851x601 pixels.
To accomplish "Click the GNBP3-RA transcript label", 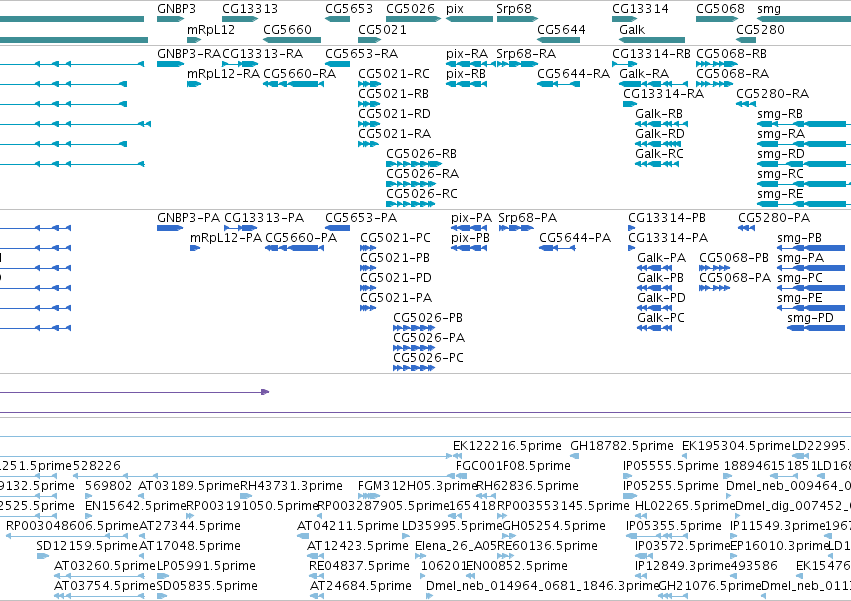I will (188, 54).
